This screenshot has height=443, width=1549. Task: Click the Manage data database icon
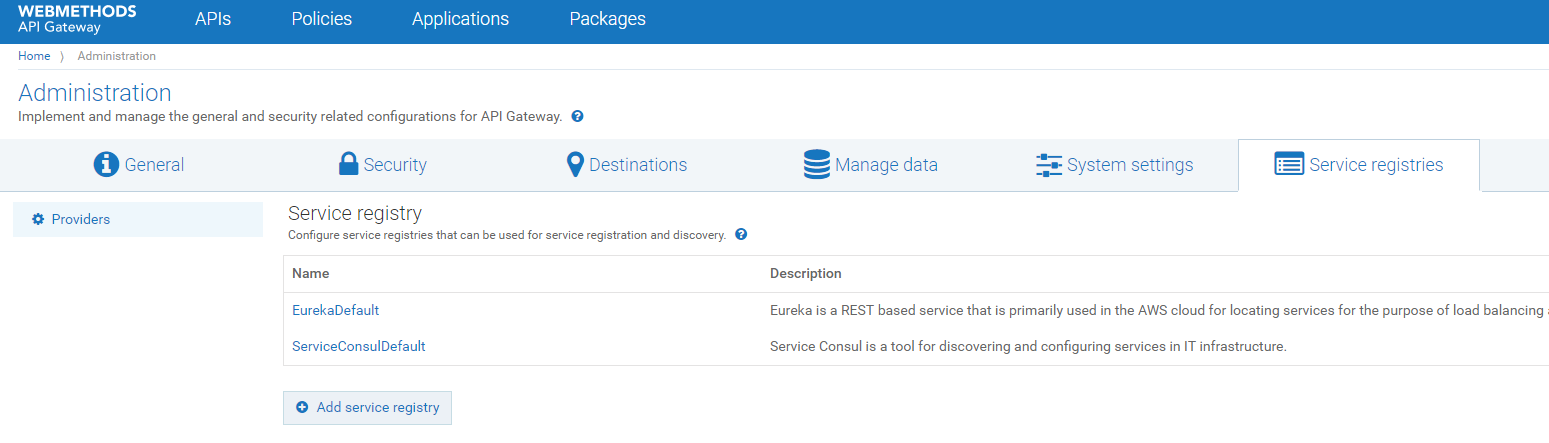click(817, 165)
